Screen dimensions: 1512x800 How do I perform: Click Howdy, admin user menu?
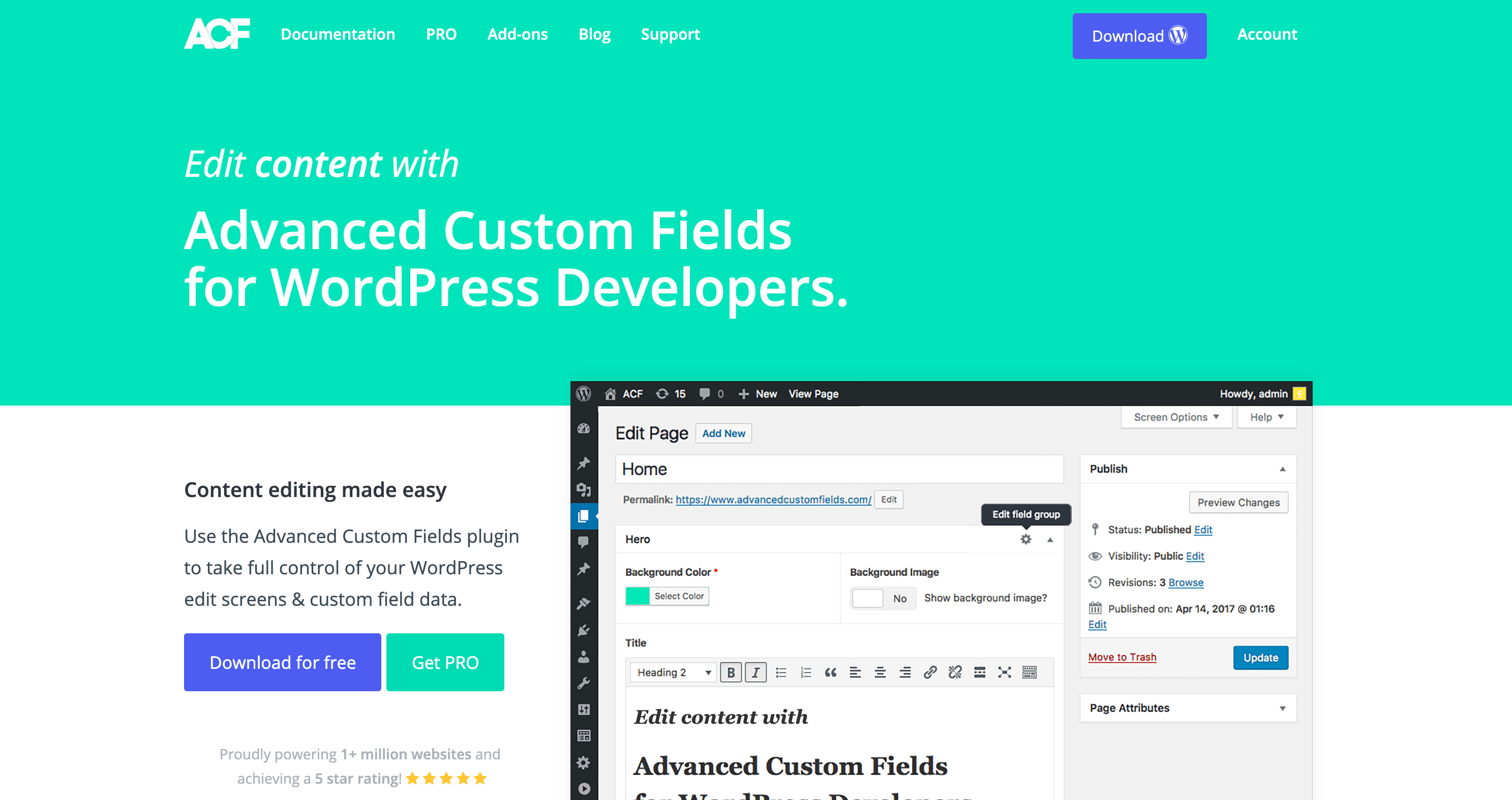(1262, 393)
